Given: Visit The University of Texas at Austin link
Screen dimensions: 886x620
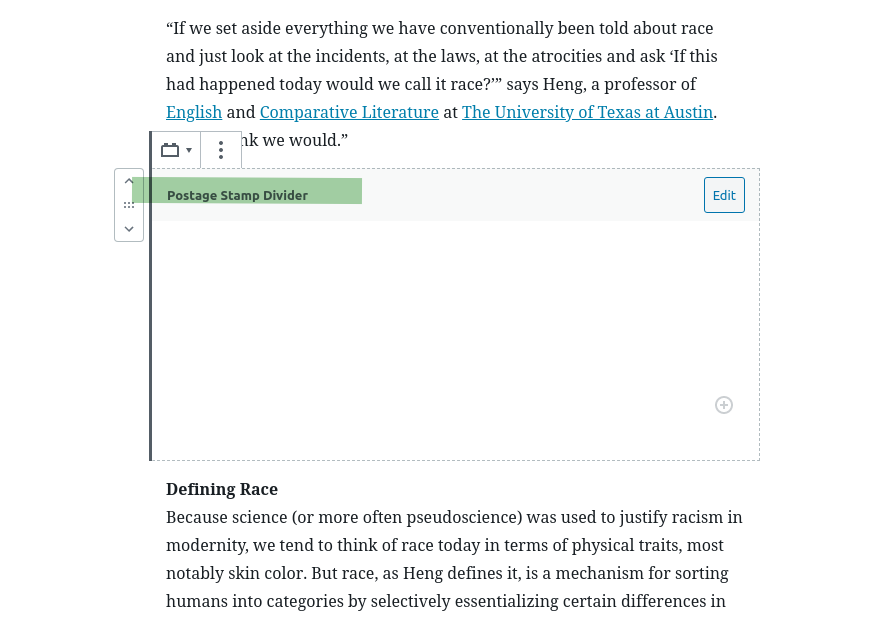Looking at the screenshot, I should pos(587,112).
